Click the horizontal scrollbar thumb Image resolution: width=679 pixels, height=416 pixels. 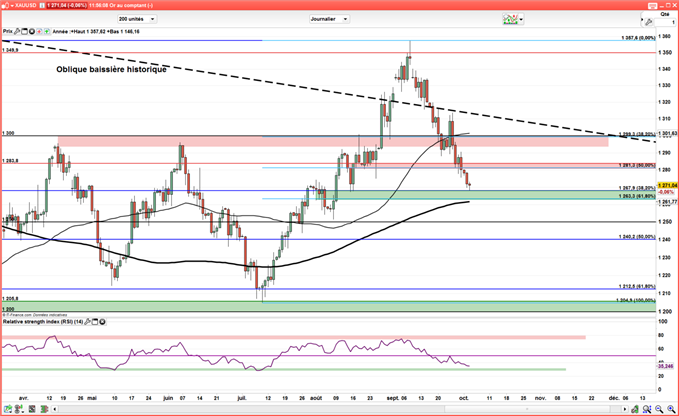[x=528, y=409]
